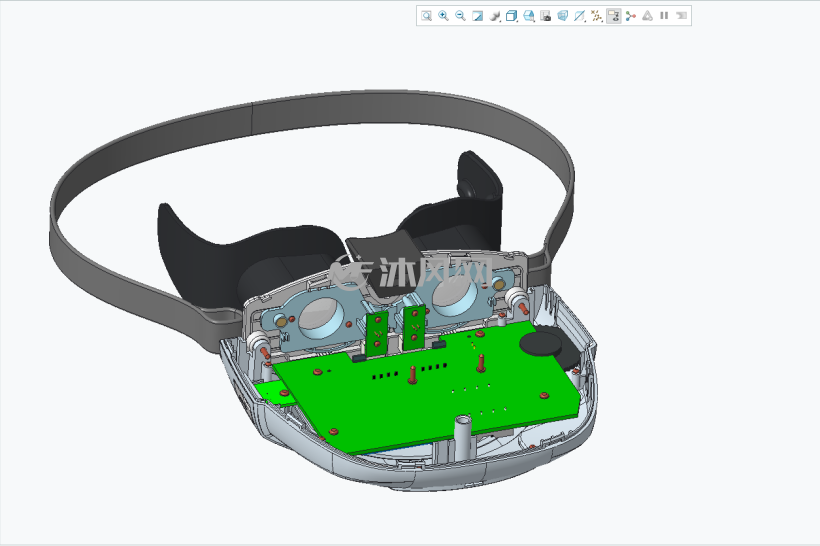Toggle the highlighted annotation display button
The width and height of the screenshot is (820, 546).
[x=613, y=16]
